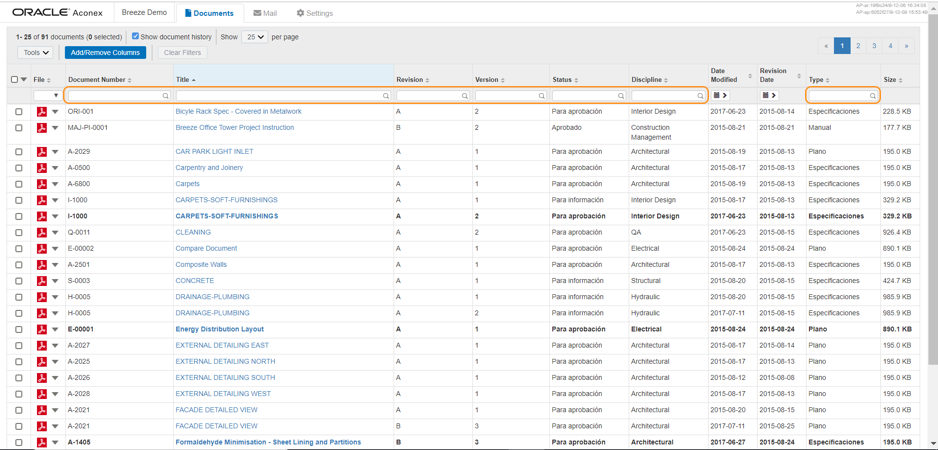Click search icon in Status filter

click(621, 96)
